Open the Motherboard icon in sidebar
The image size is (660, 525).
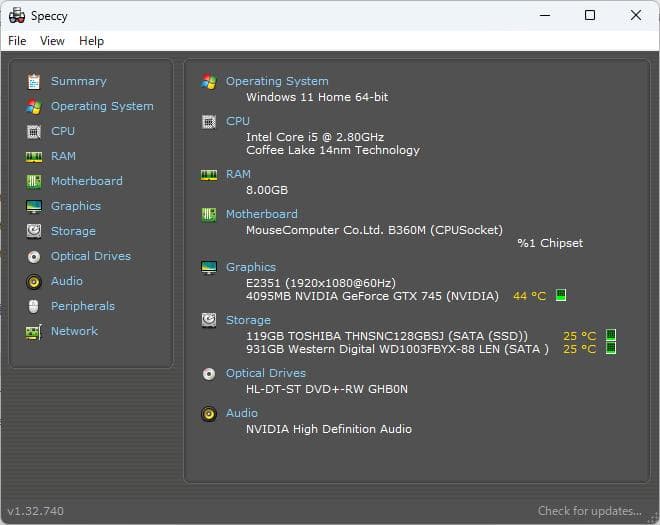tap(34, 181)
